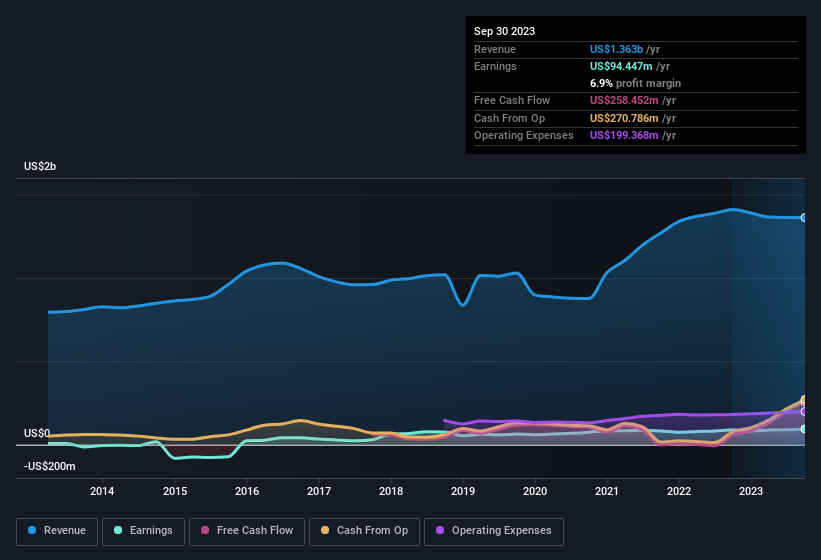
Task: Click the Sep 30 2023 tooltip date
Action: pyautogui.click(x=504, y=31)
